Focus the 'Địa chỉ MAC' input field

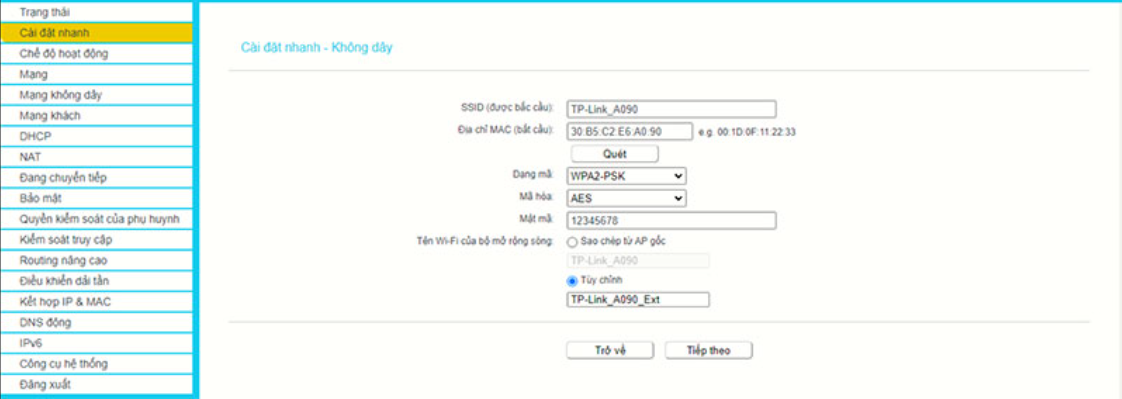tap(630, 132)
